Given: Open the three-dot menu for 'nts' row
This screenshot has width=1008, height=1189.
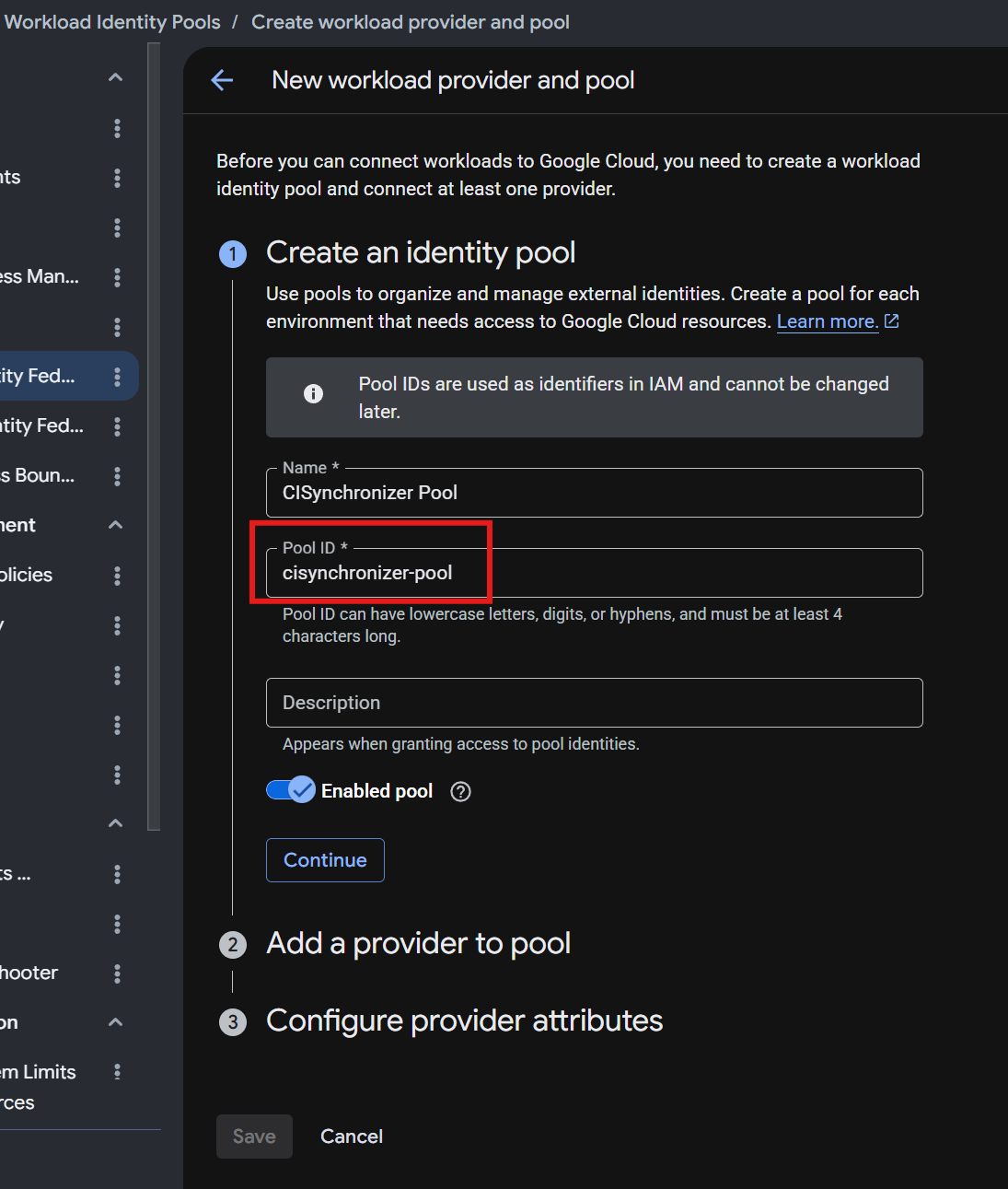Looking at the screenshot, I should click(x=117, y=177).
